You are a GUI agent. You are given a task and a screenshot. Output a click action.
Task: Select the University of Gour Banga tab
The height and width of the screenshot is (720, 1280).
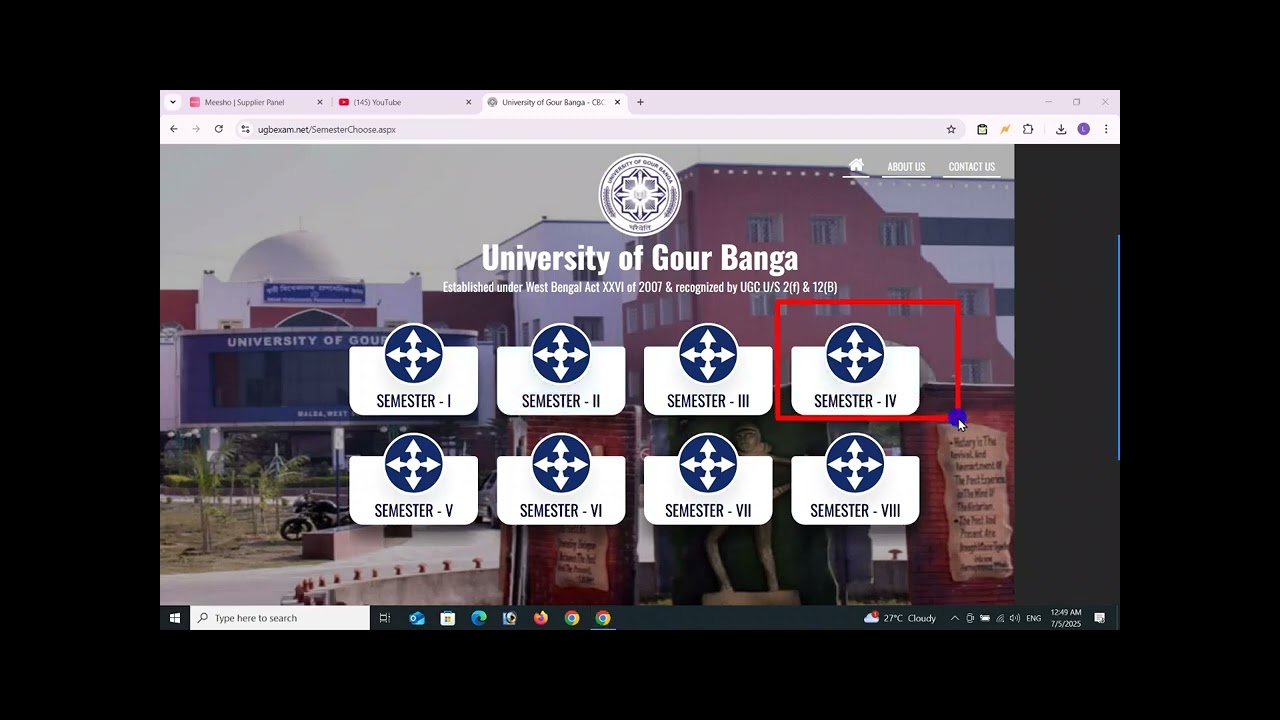tap(553, 102)
